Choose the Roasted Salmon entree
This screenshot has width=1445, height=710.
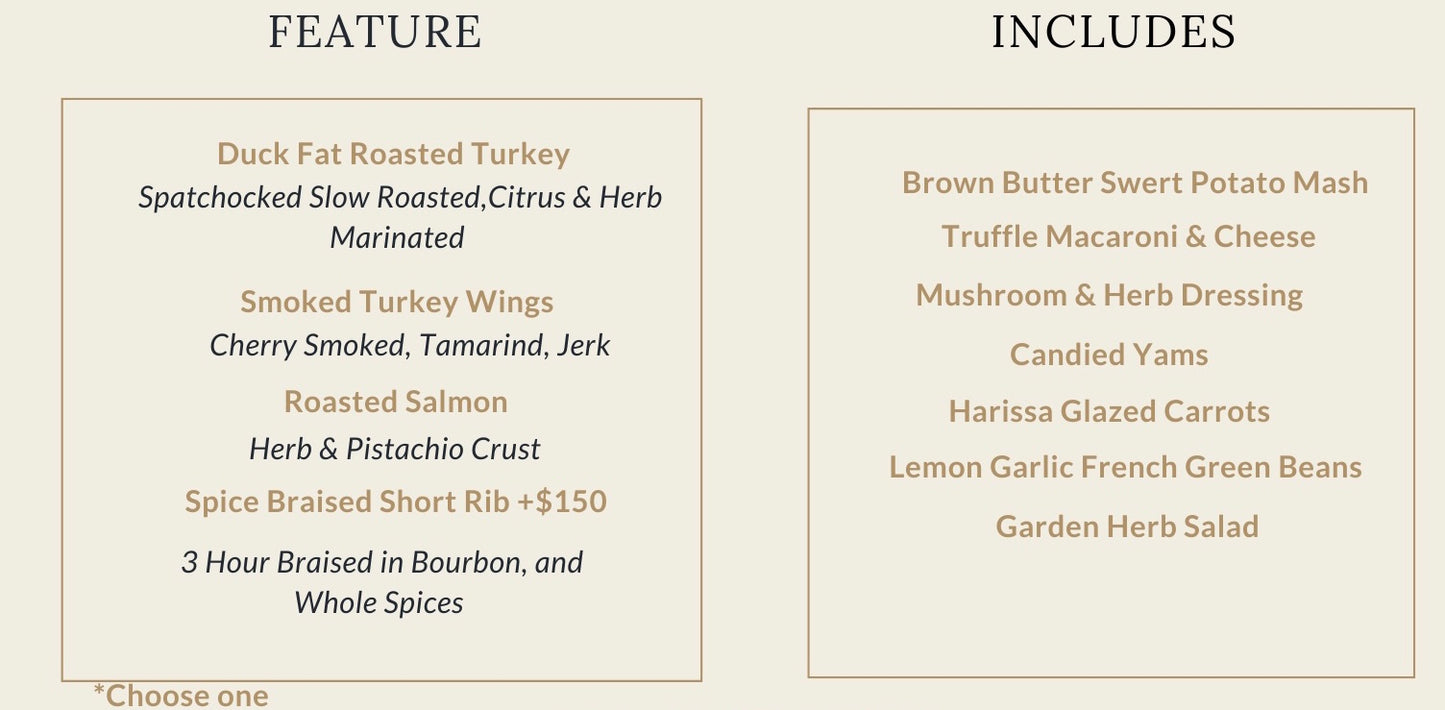[x=396, y=401]
